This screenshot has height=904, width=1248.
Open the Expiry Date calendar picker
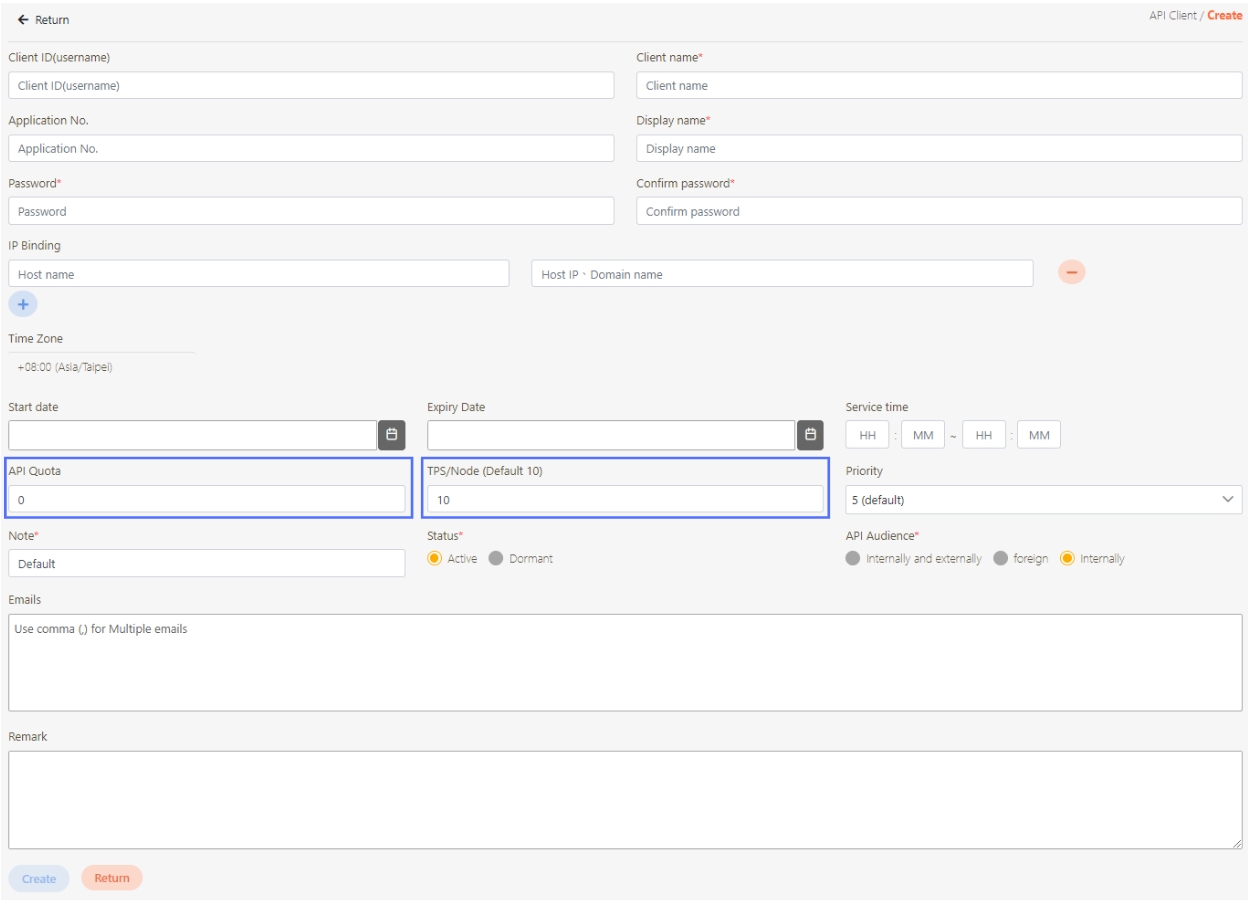tap(811, 435)
